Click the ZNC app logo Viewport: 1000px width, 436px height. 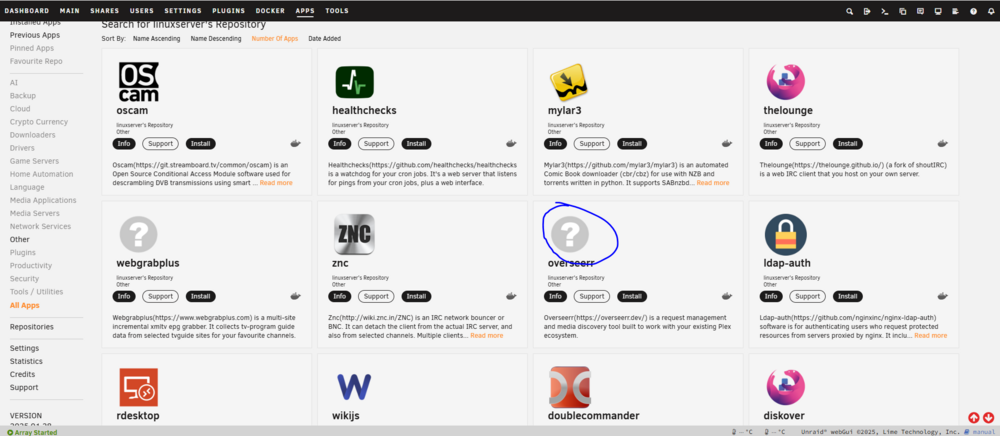[355, 234]
